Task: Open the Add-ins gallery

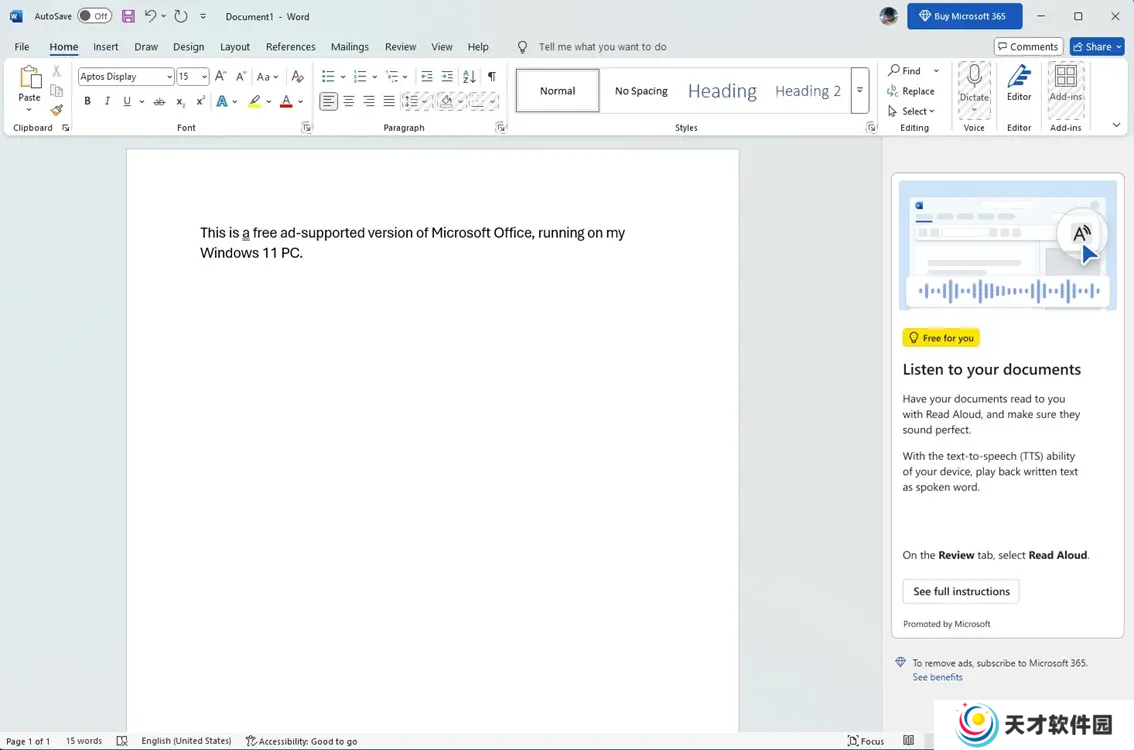Action: (x=1066, y=83)
